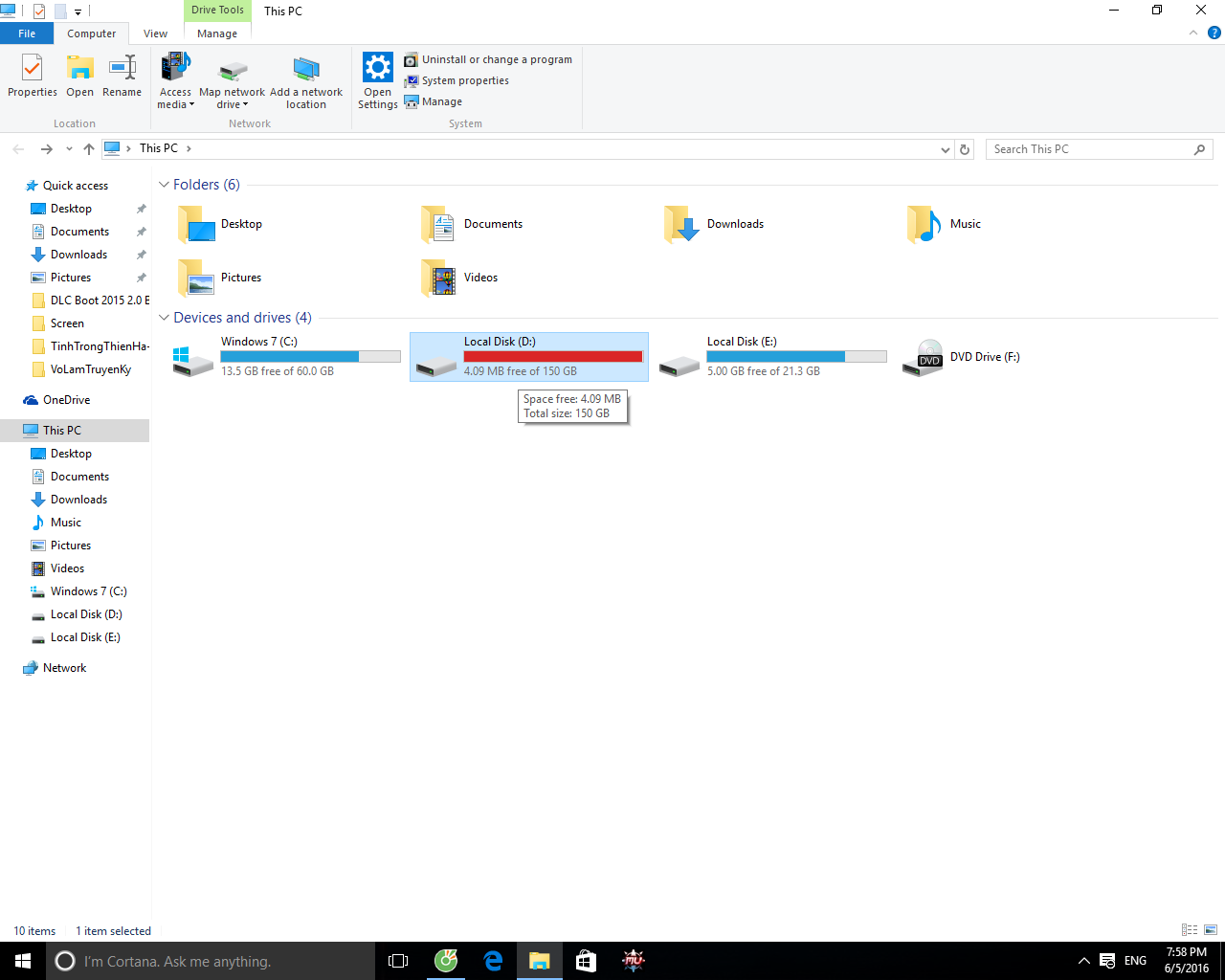Screen dimensions: 1225x980
Task: Click Windows 7 (C:) drive usage bar
Action: 310,357
